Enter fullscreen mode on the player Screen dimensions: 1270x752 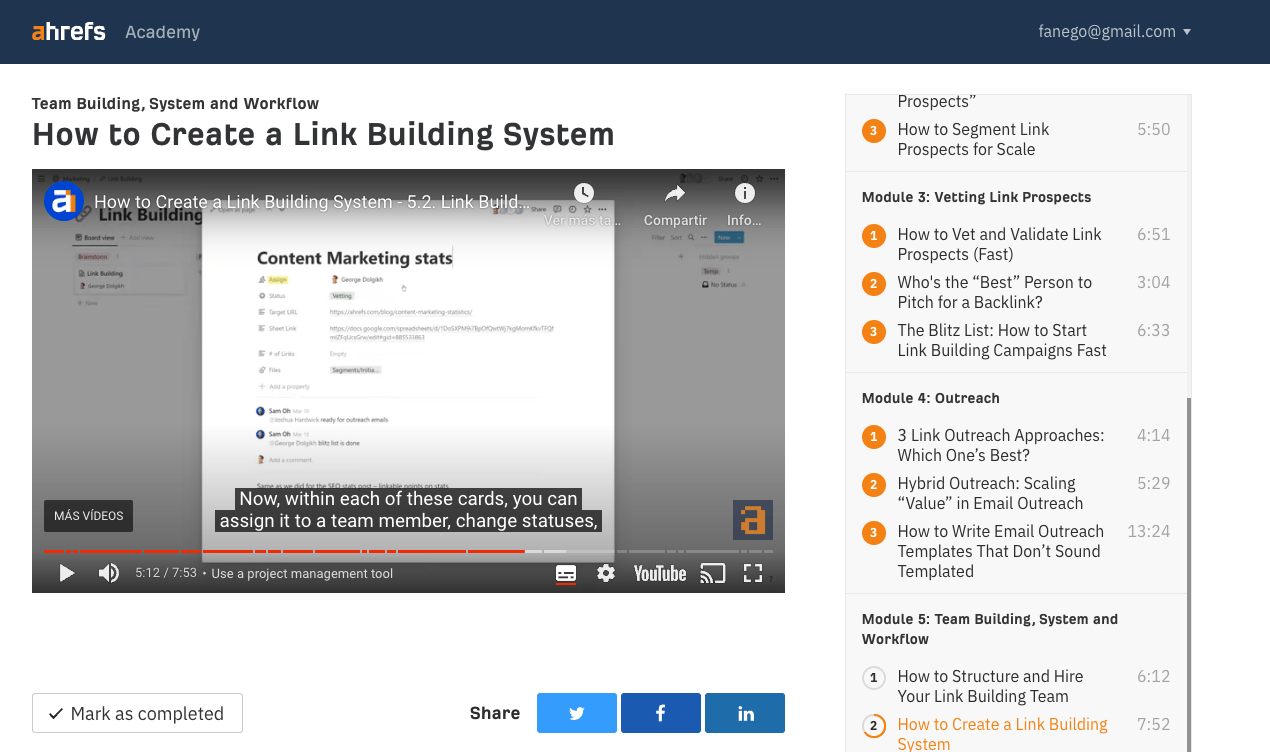pos(752,573)
